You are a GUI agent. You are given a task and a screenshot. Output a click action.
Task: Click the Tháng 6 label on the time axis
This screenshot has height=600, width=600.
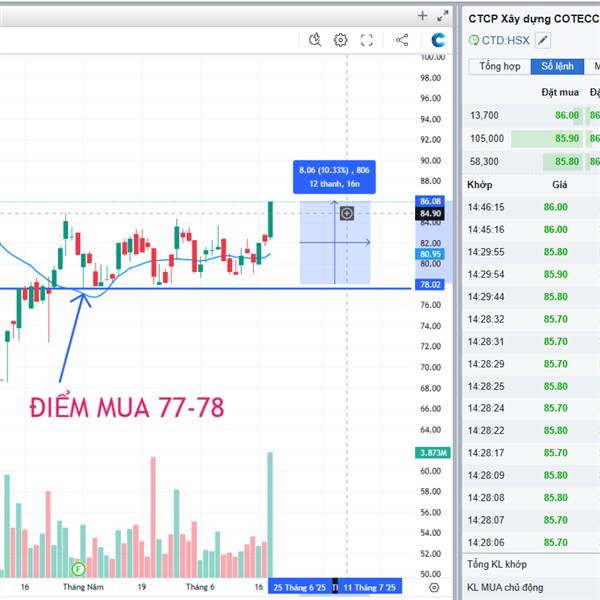pos(200,587)
